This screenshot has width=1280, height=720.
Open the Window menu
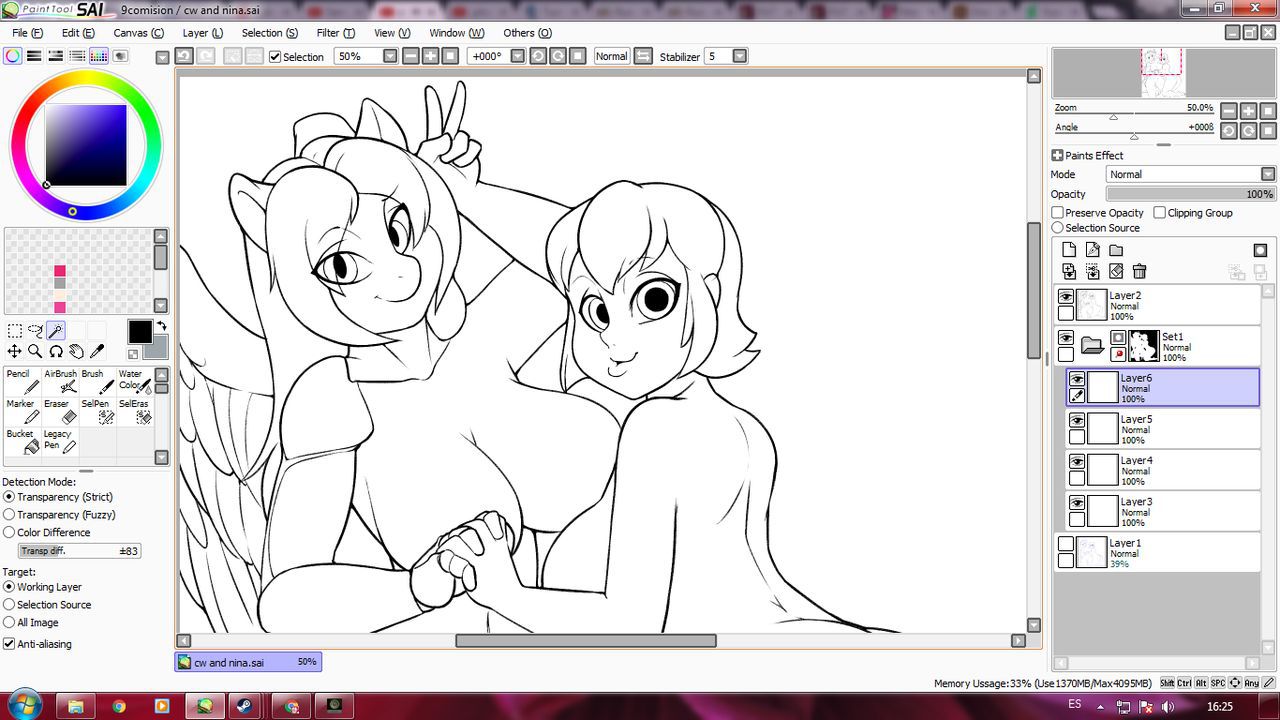tap(456, 33)
